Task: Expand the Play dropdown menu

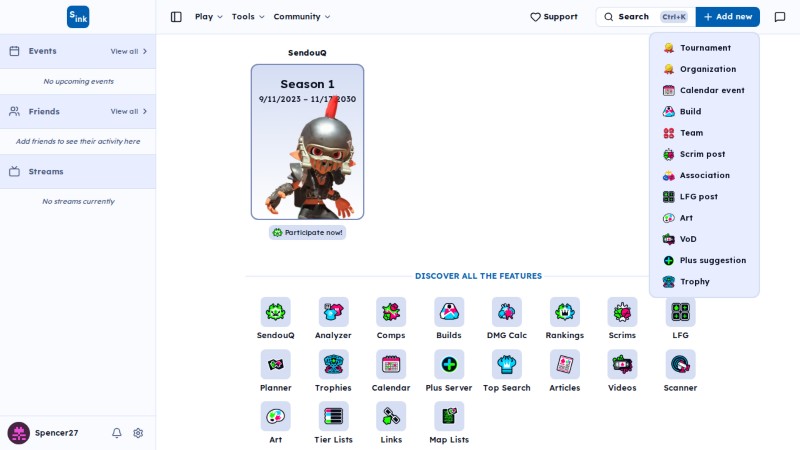Action: coord(208,17)
